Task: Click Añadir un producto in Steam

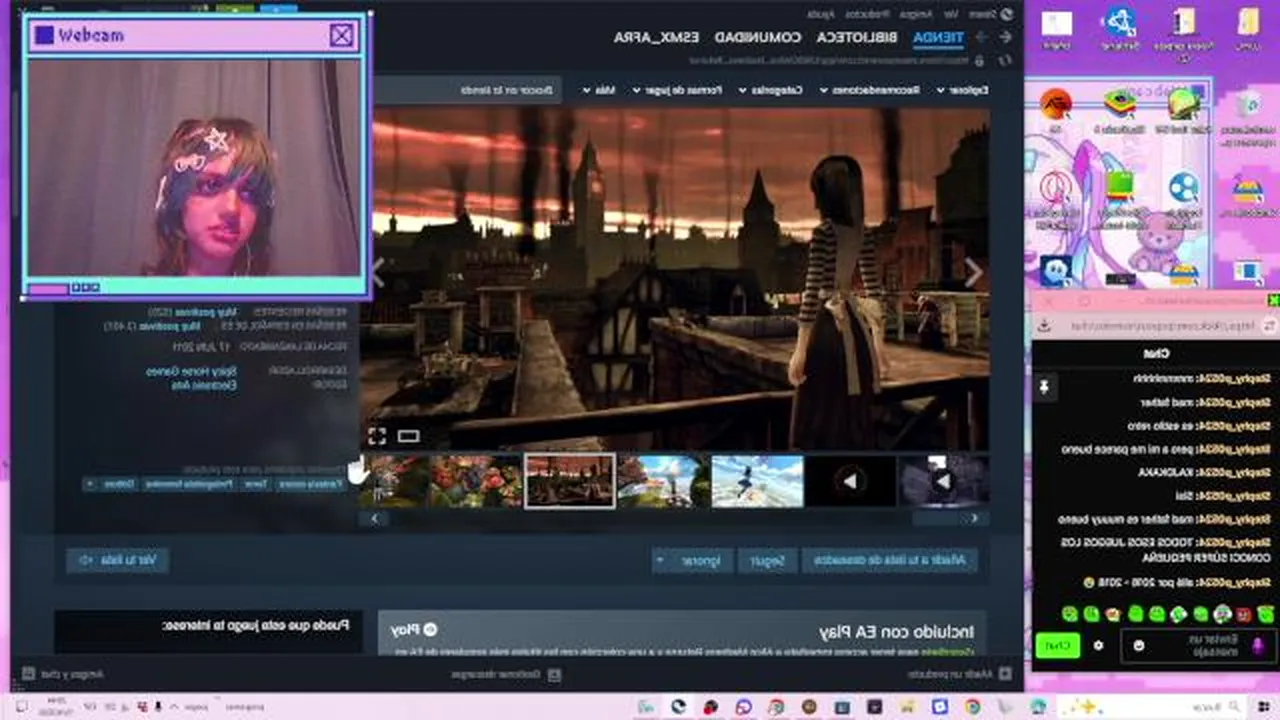Action: pos(958,674)
